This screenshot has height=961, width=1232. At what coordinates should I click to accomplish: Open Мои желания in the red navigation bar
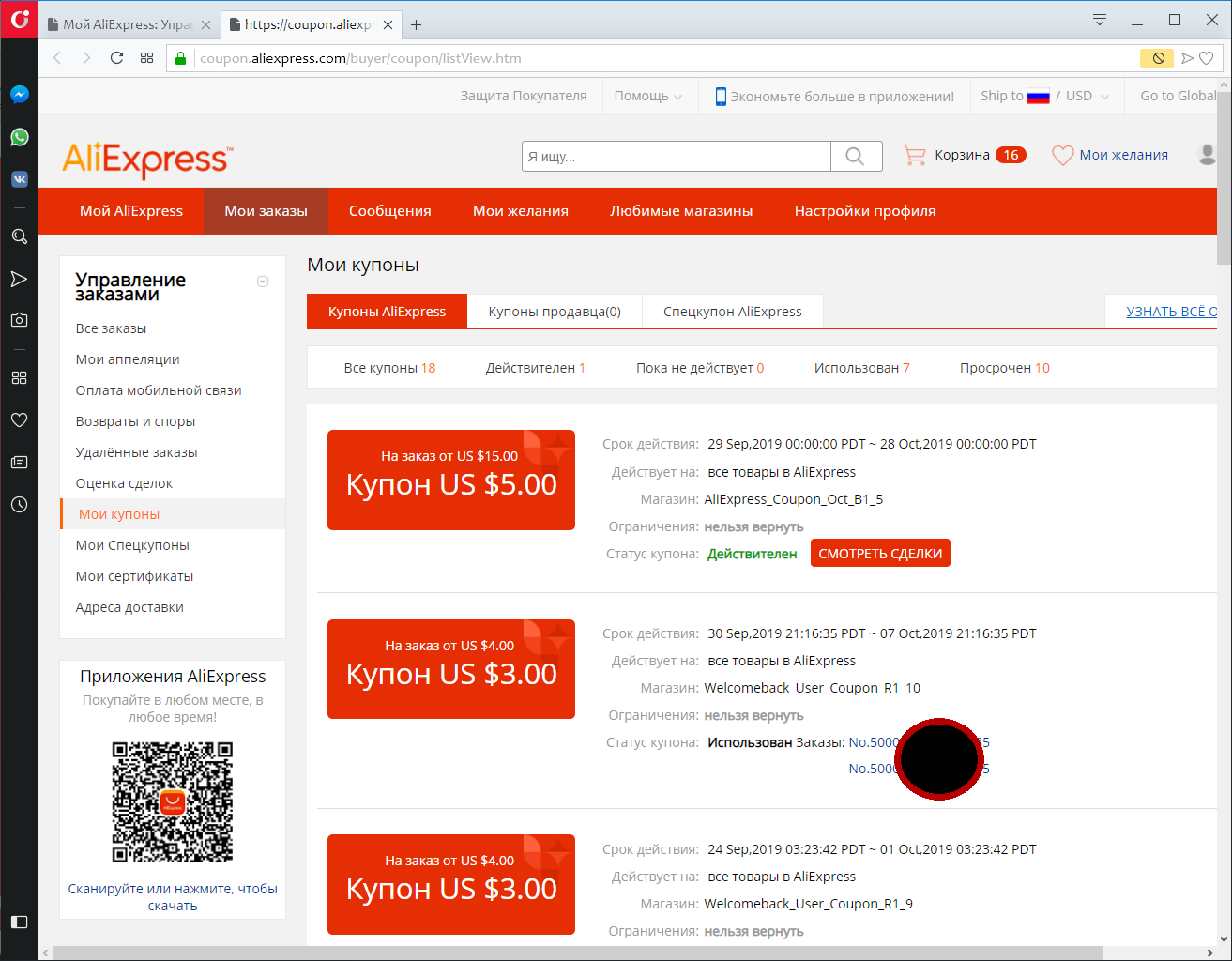click(x=521, y=211)
